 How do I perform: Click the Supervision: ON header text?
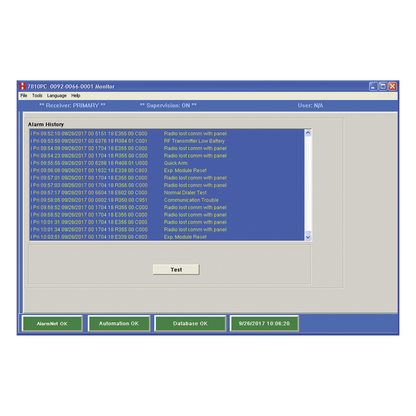[x=168, y=105]
